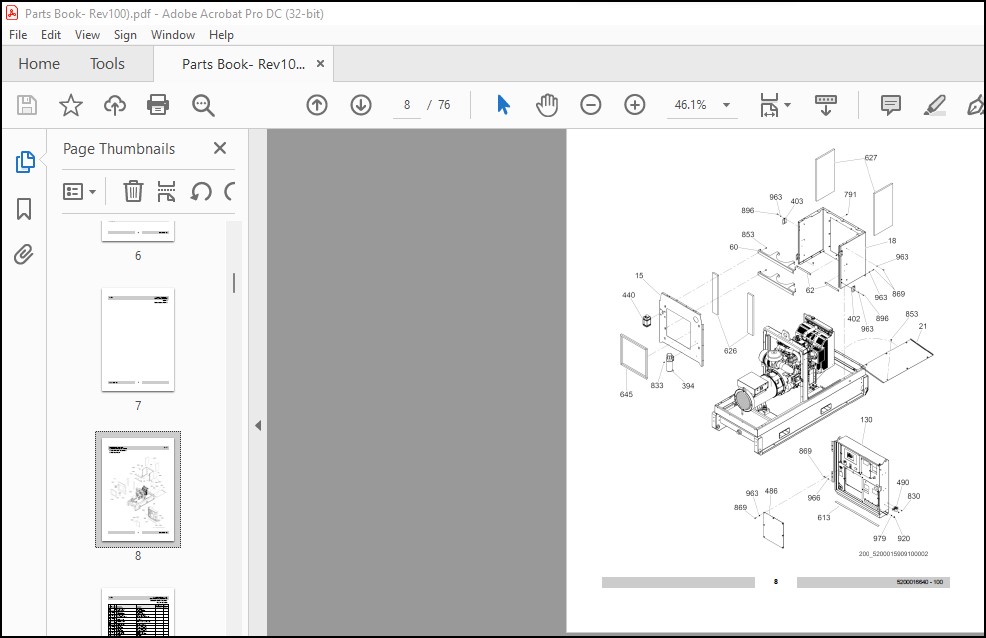
Task: Open the File menu
Action: coord(18,35)
